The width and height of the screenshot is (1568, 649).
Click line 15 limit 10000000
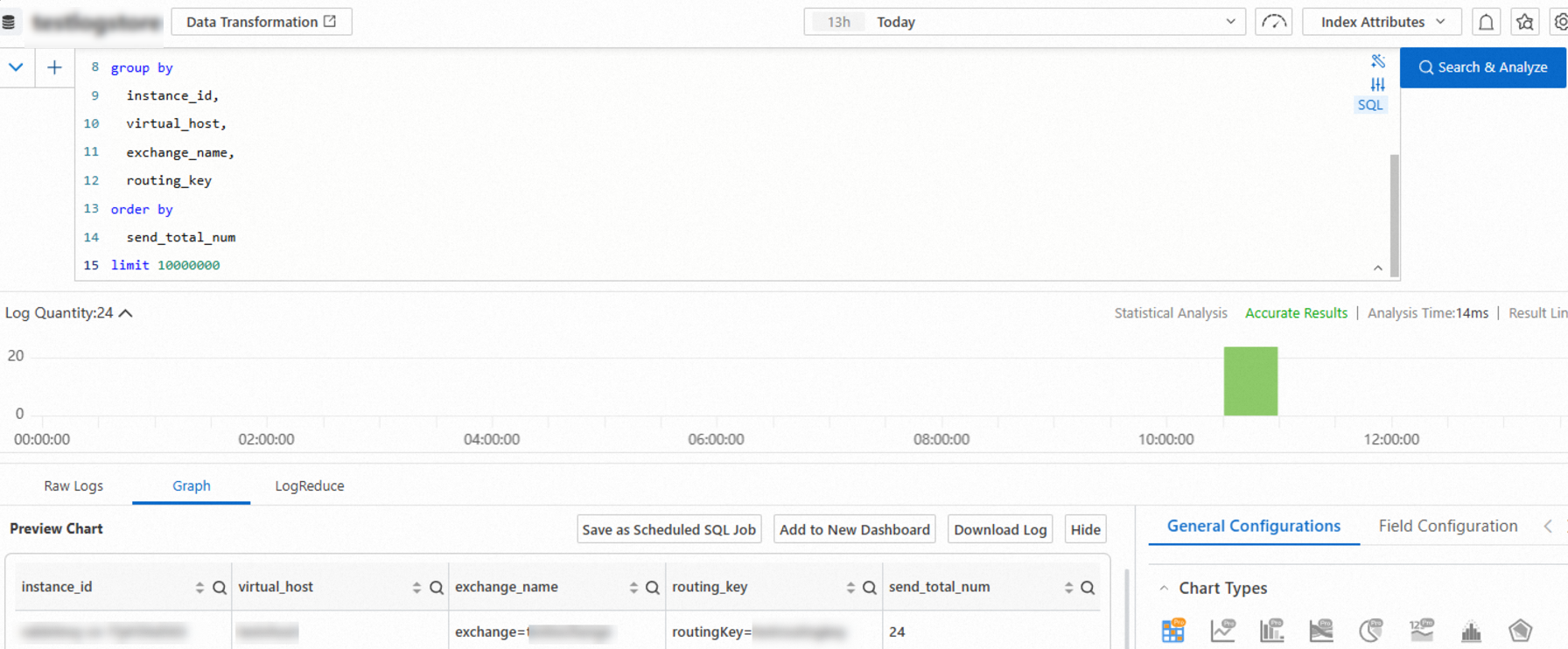click(x=165, y=265)
